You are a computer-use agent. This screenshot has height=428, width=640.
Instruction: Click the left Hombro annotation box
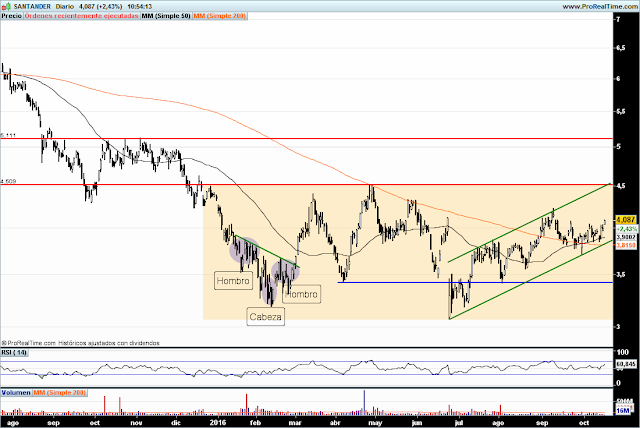point(233,281)
